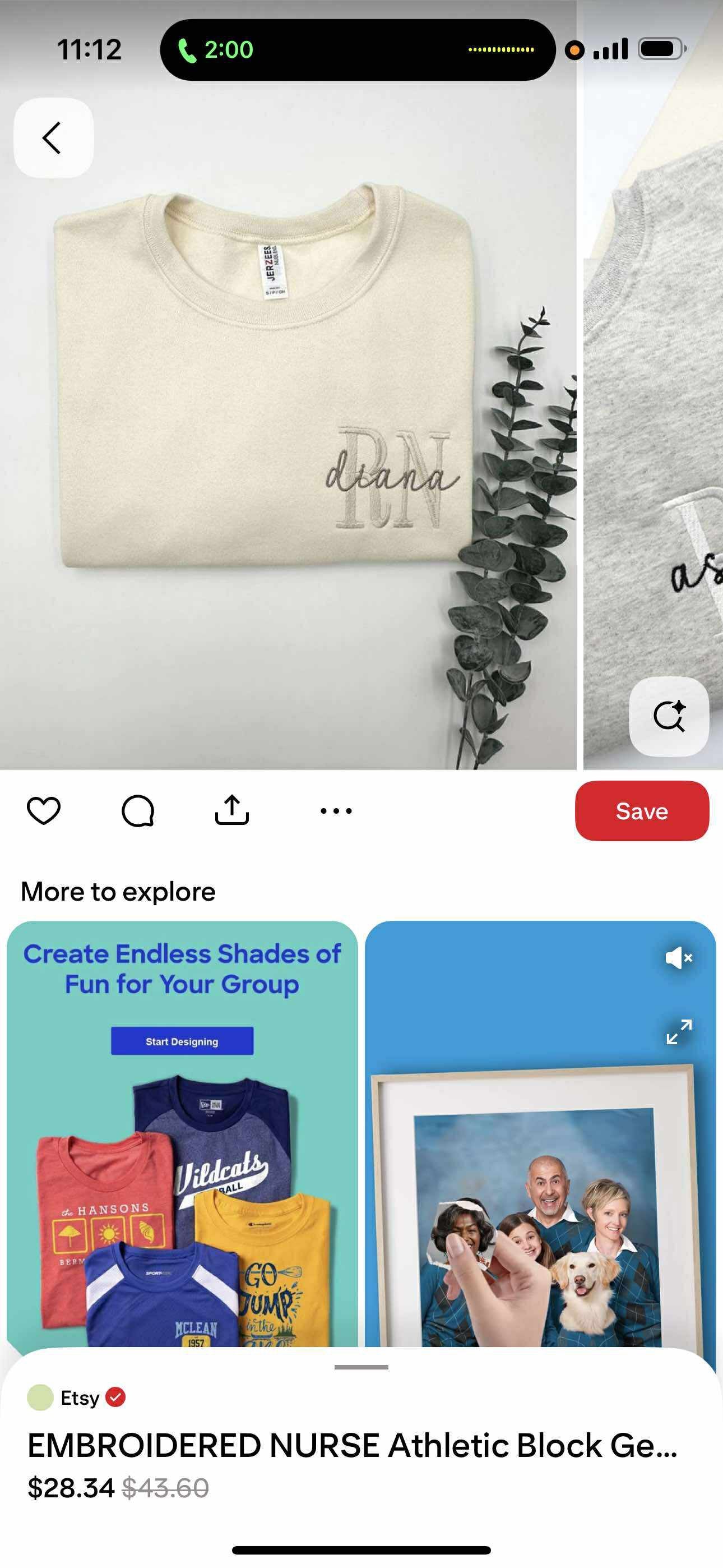Unmute the video pin speaker icon
This screenshot has width=723, height=1568.
(x=679, y=958)
